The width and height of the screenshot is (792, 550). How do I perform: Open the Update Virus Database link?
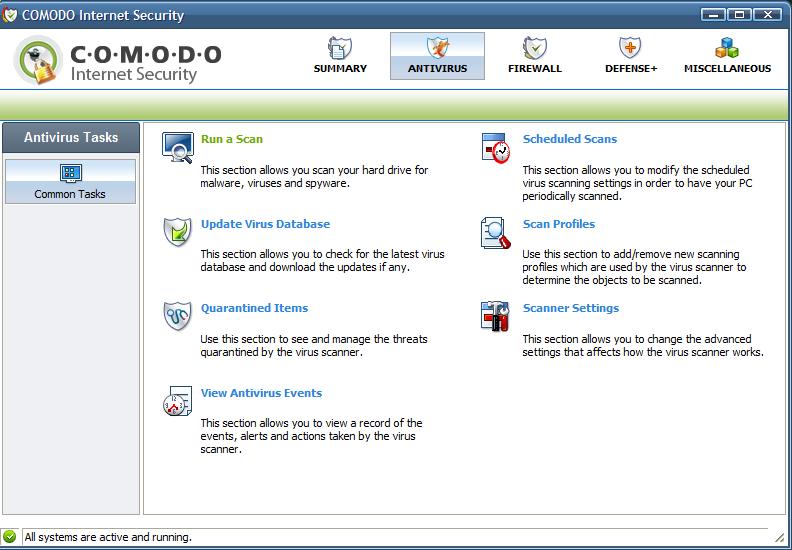coord(265,224)
